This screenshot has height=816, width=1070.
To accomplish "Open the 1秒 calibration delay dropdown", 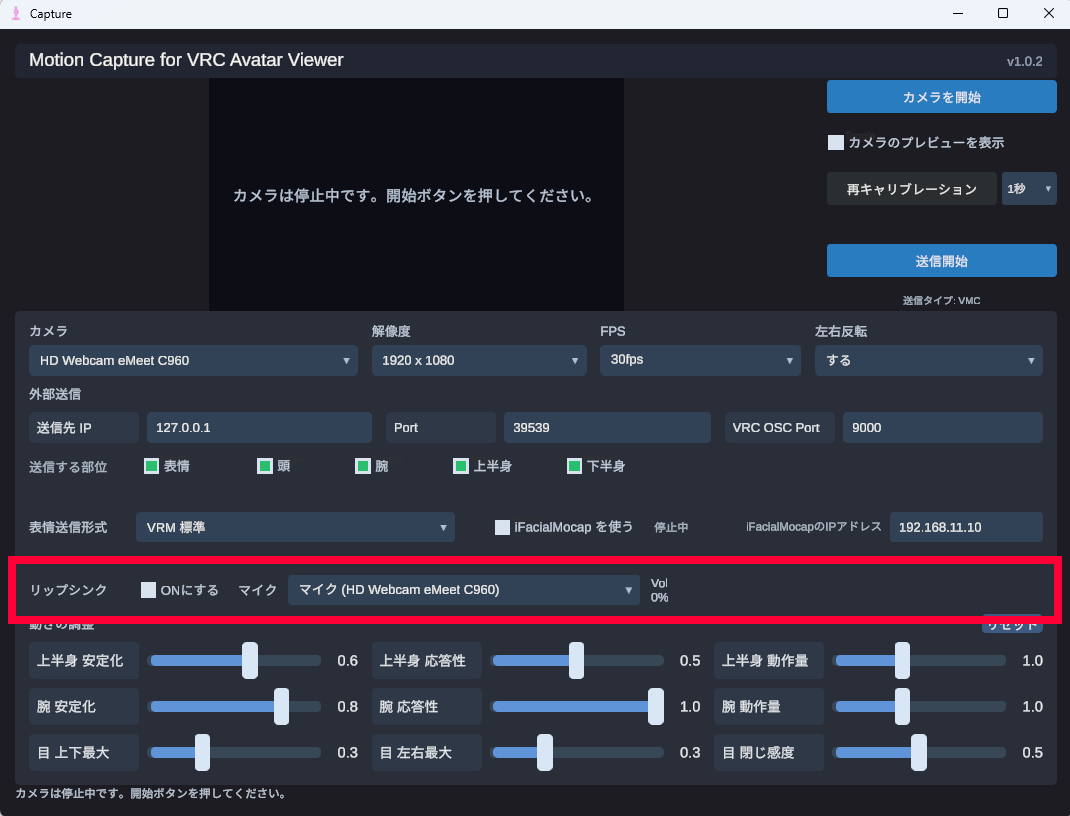I will pyautogui.click(x=1029, y=189).
